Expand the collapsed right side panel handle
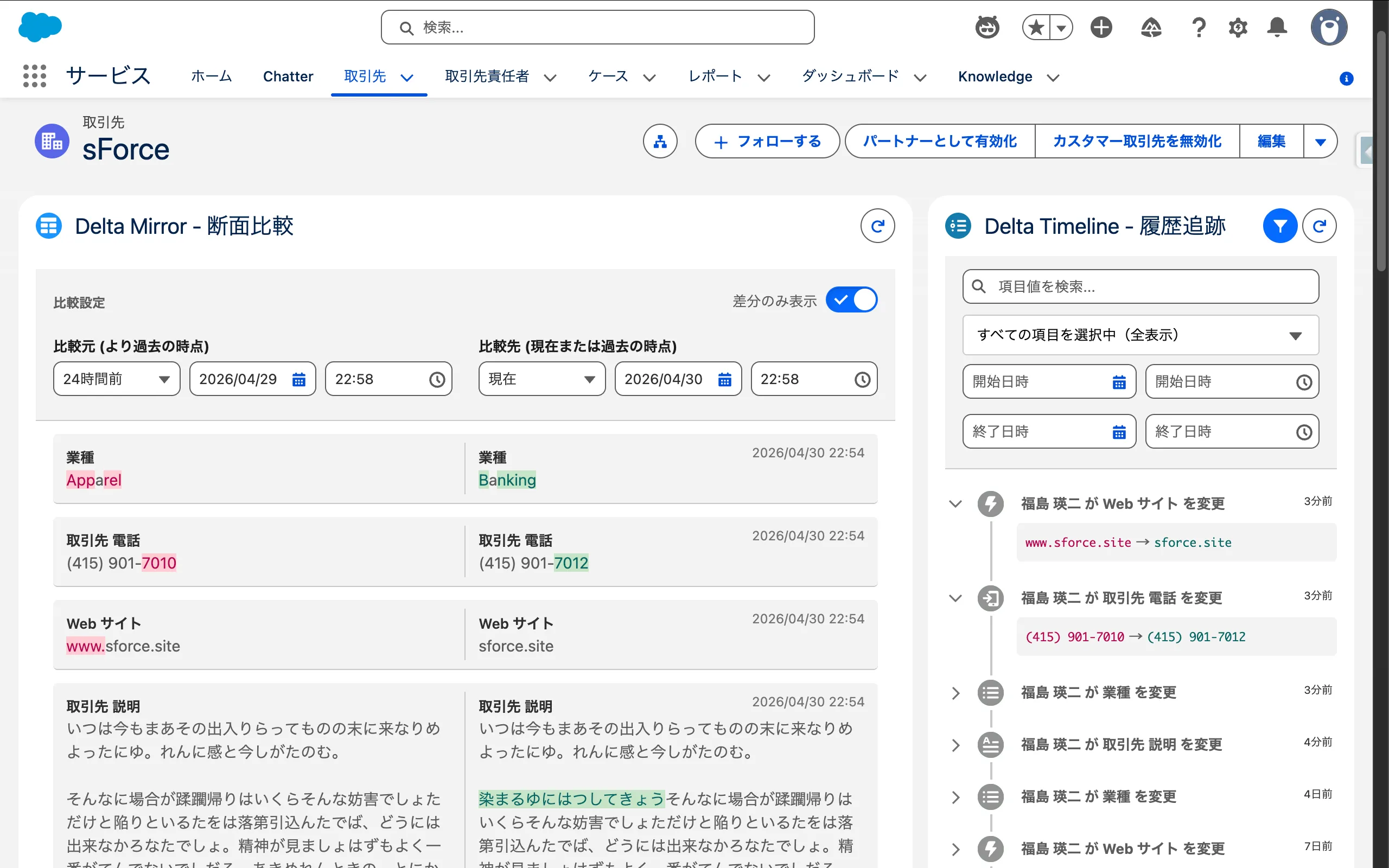This screenshot has height=868, width=1389. tap(1366, 152)
